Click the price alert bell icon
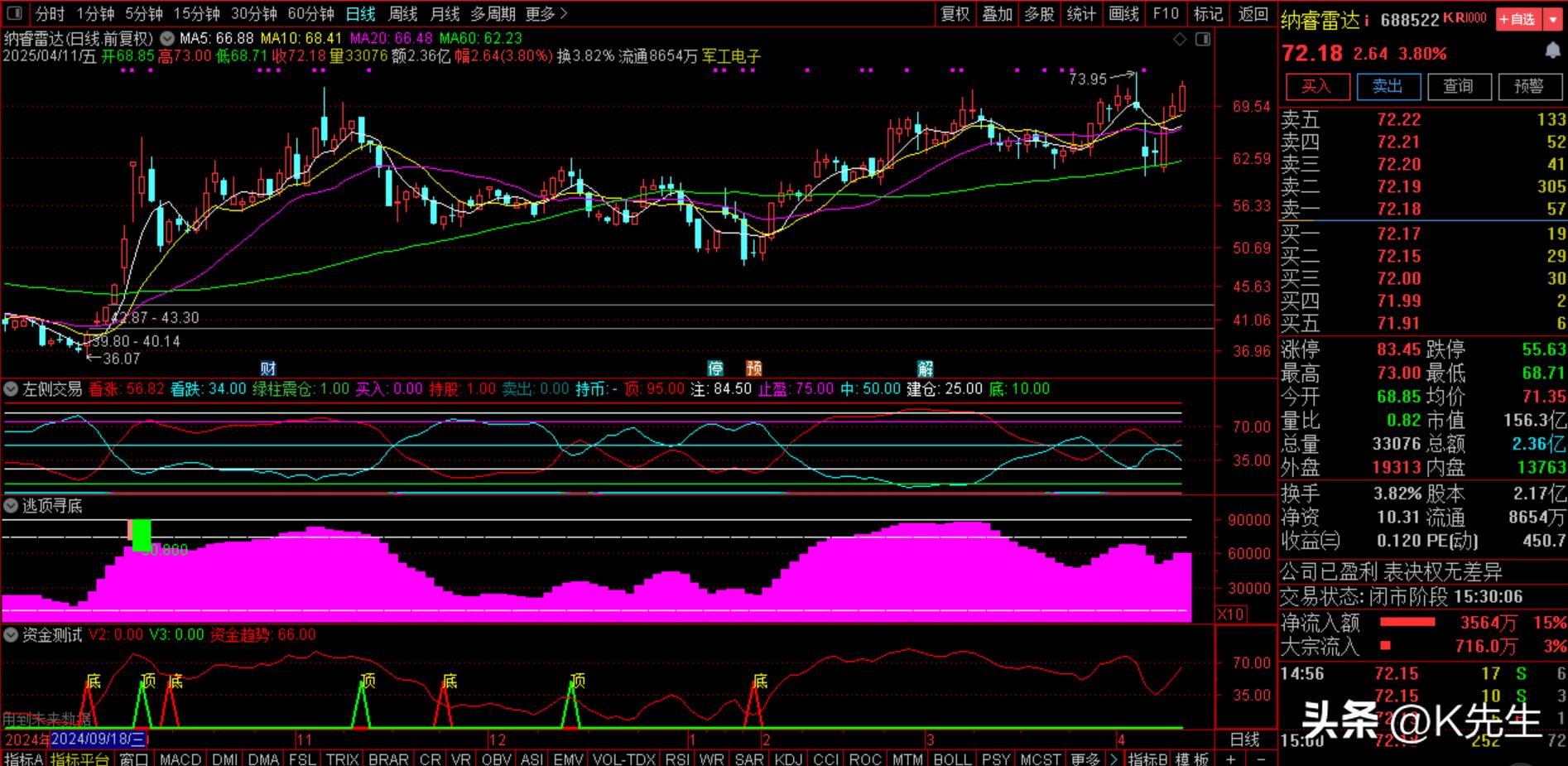Image resolution: width=1568 pixels, height=766 pixels. coord(1551,51)
